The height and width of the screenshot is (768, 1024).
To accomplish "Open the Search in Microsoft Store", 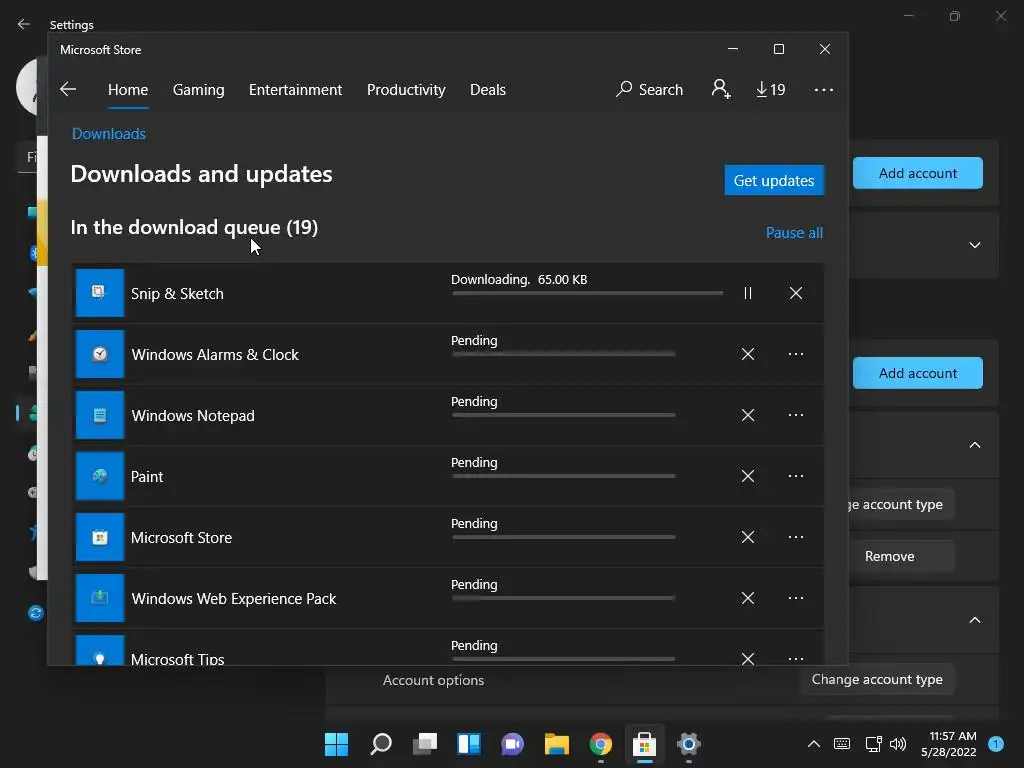I will coord(649,89).
